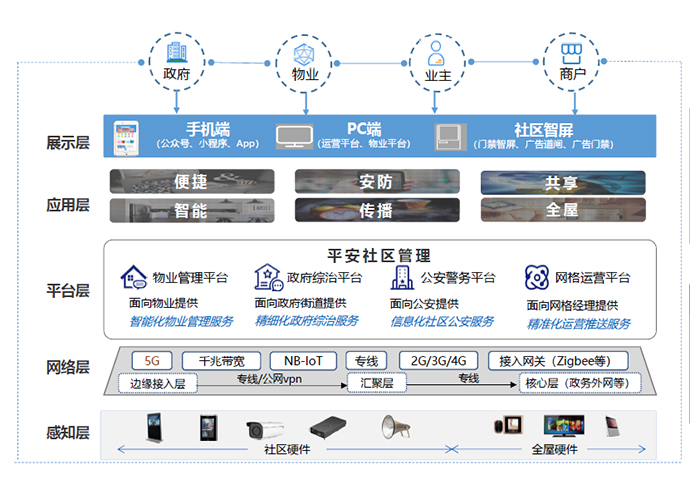This screenshot has width=700, height=503.
Task: Click the phone icon beside 手机端
Action: coord(126,138)
